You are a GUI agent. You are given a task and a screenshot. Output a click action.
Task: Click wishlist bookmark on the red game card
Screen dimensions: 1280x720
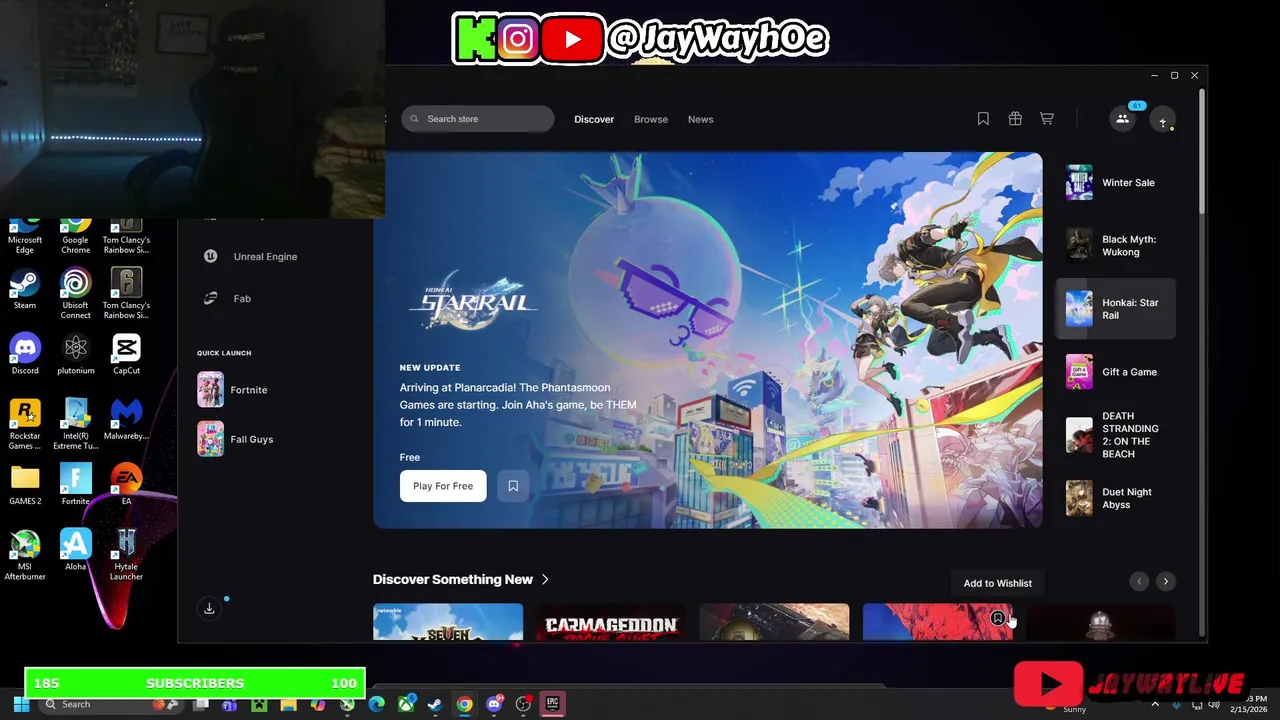[997, 619]
